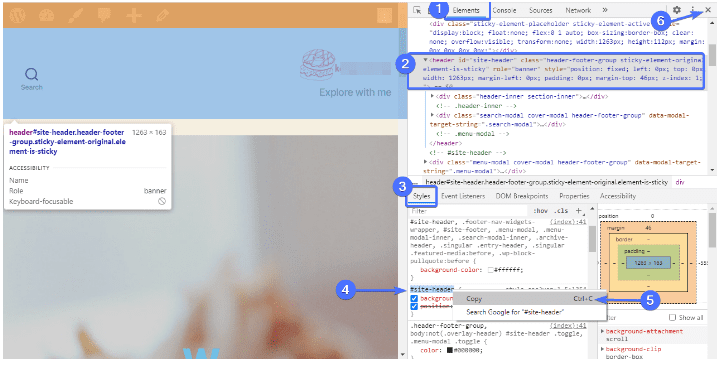This screenshot has width=720, height=366.
Task: Click the customize paintbrush icon
Action: click(76, 15)
